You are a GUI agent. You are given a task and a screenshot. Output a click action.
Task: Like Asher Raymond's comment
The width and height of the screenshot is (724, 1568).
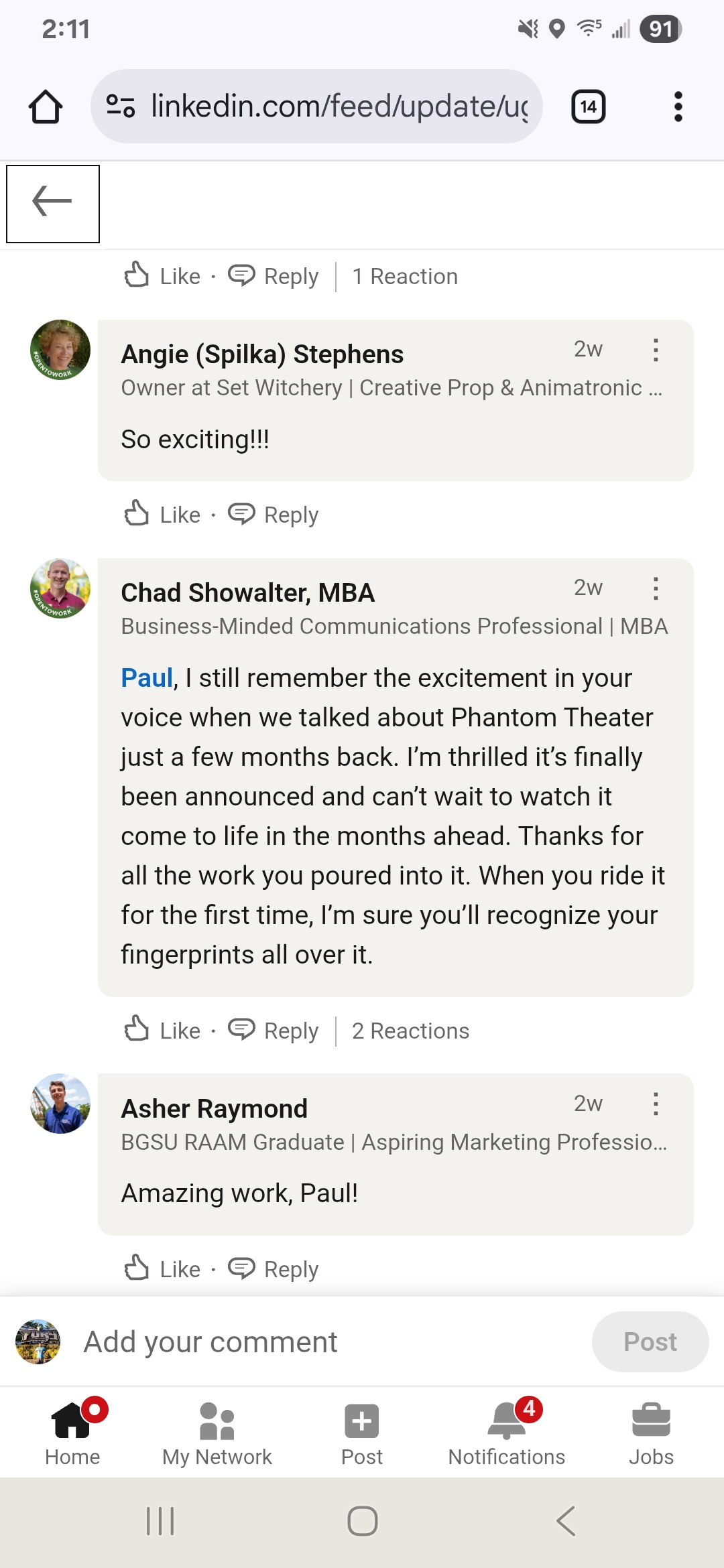(x=163, y=1269)
